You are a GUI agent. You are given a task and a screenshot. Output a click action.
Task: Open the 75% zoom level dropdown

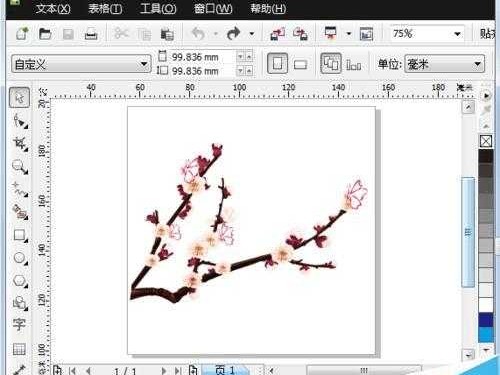pos(457,34)
